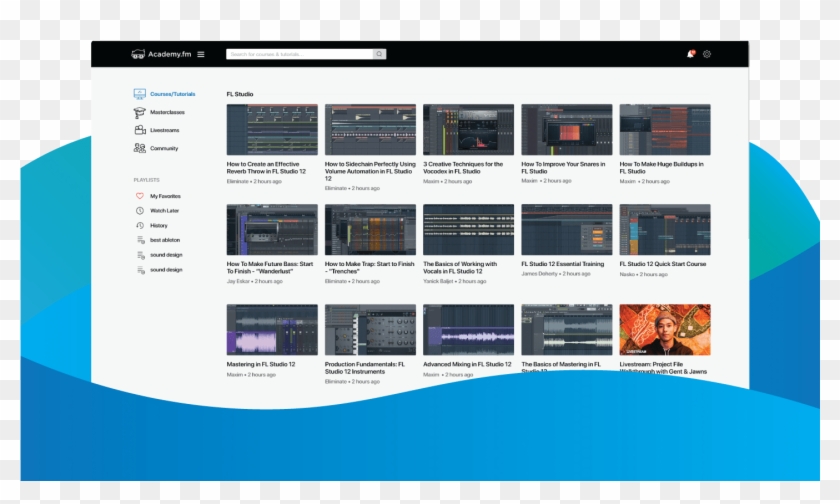Open Advanced Mixing thumbnail
This screenshot has height=504, width=840.
point(468,329)
